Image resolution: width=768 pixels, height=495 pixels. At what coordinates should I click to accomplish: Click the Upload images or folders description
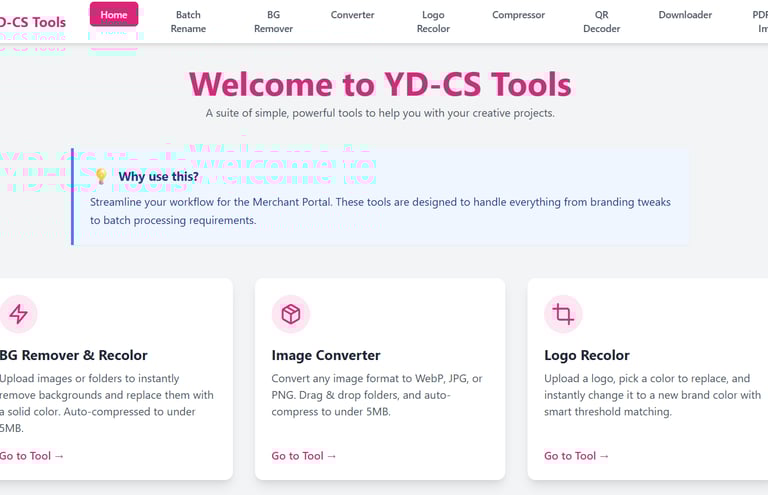[x=107, y=403]
